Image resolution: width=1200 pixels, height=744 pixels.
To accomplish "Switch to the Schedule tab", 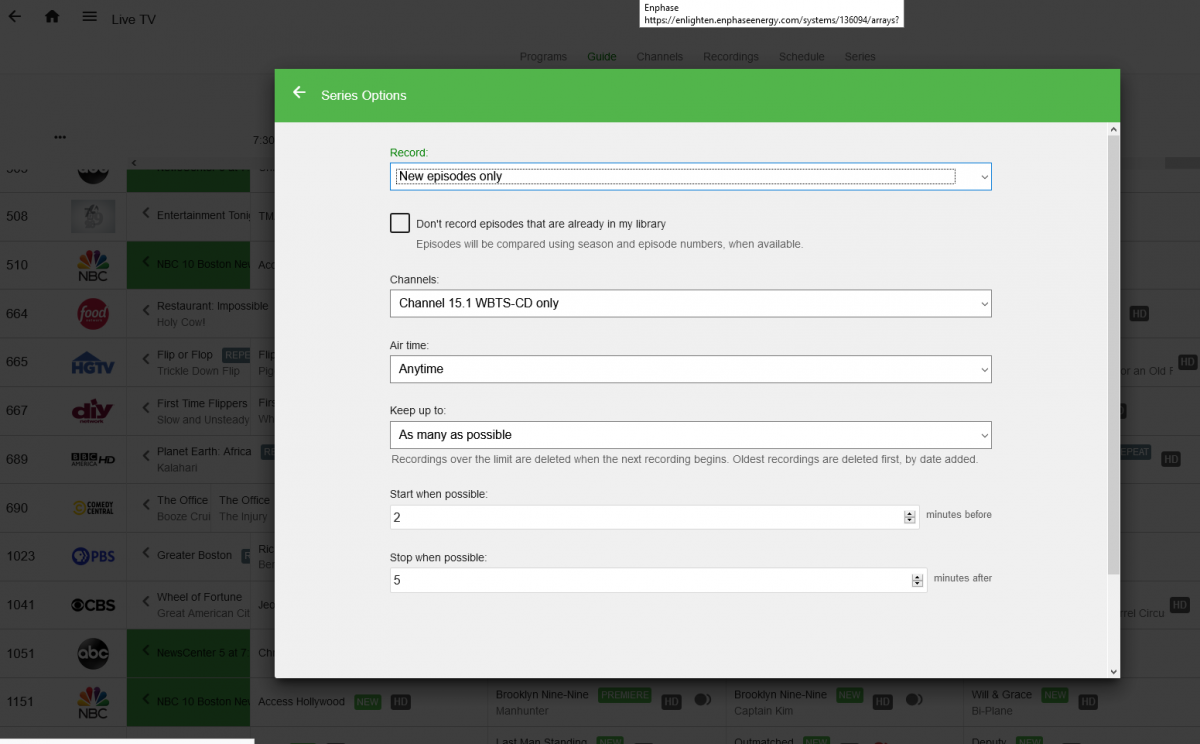I will tap(802, 57).
